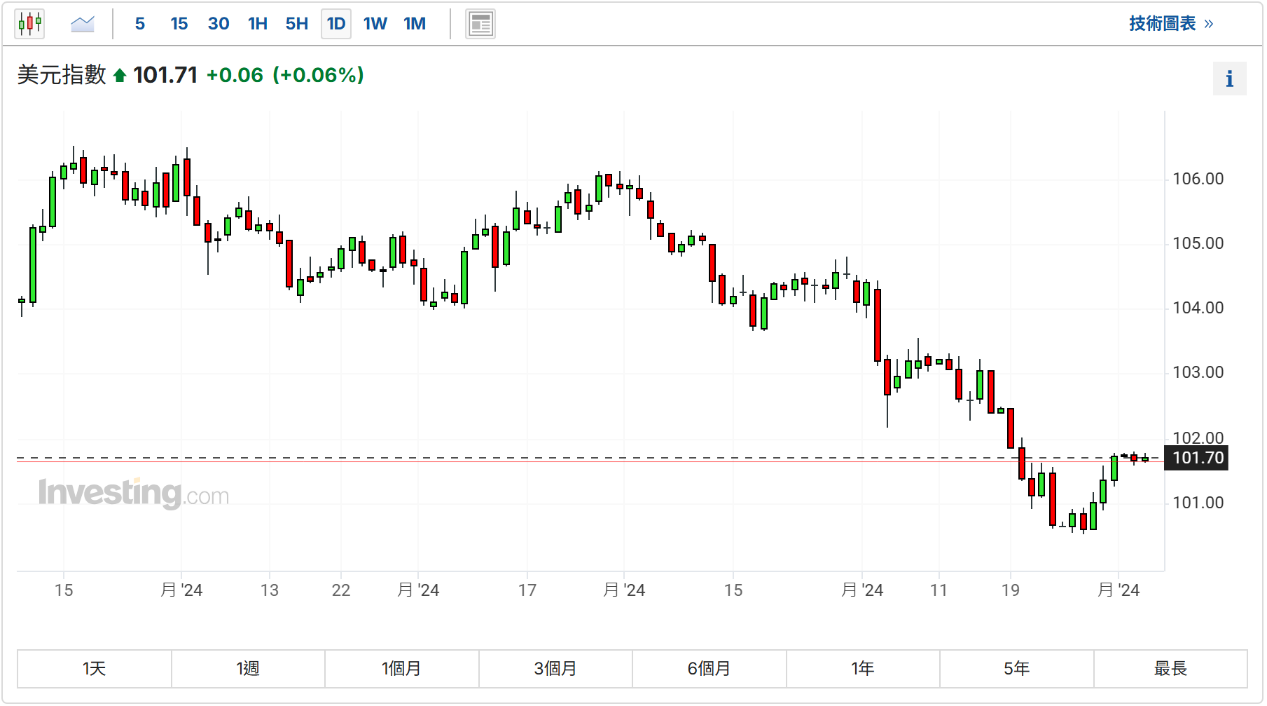Show the 3個月 range
1267x706 pixels.
(x=556, y=669)
